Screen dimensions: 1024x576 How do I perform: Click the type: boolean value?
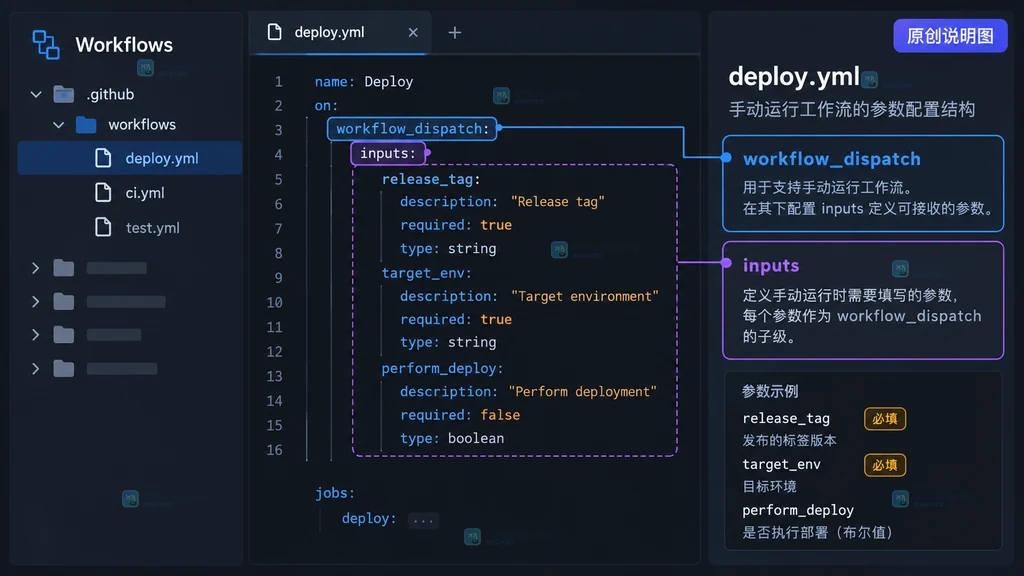pyautogui.click(x=476, y=439)
